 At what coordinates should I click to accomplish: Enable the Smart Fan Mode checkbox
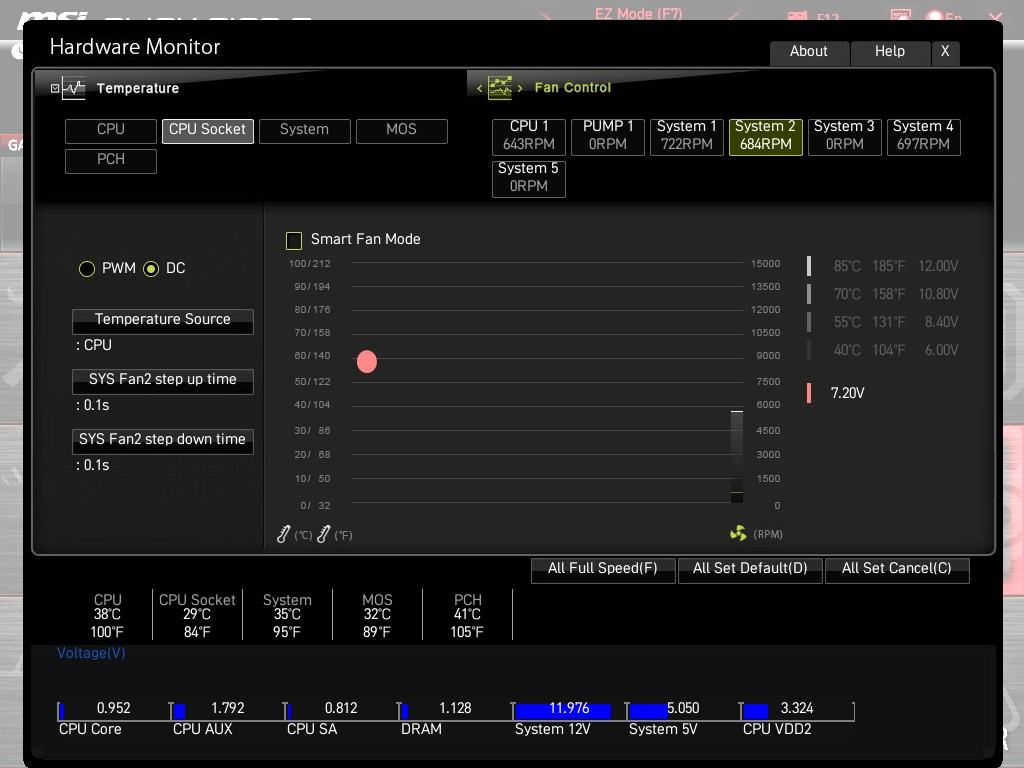pyautogui.click(x=294, y=240)
